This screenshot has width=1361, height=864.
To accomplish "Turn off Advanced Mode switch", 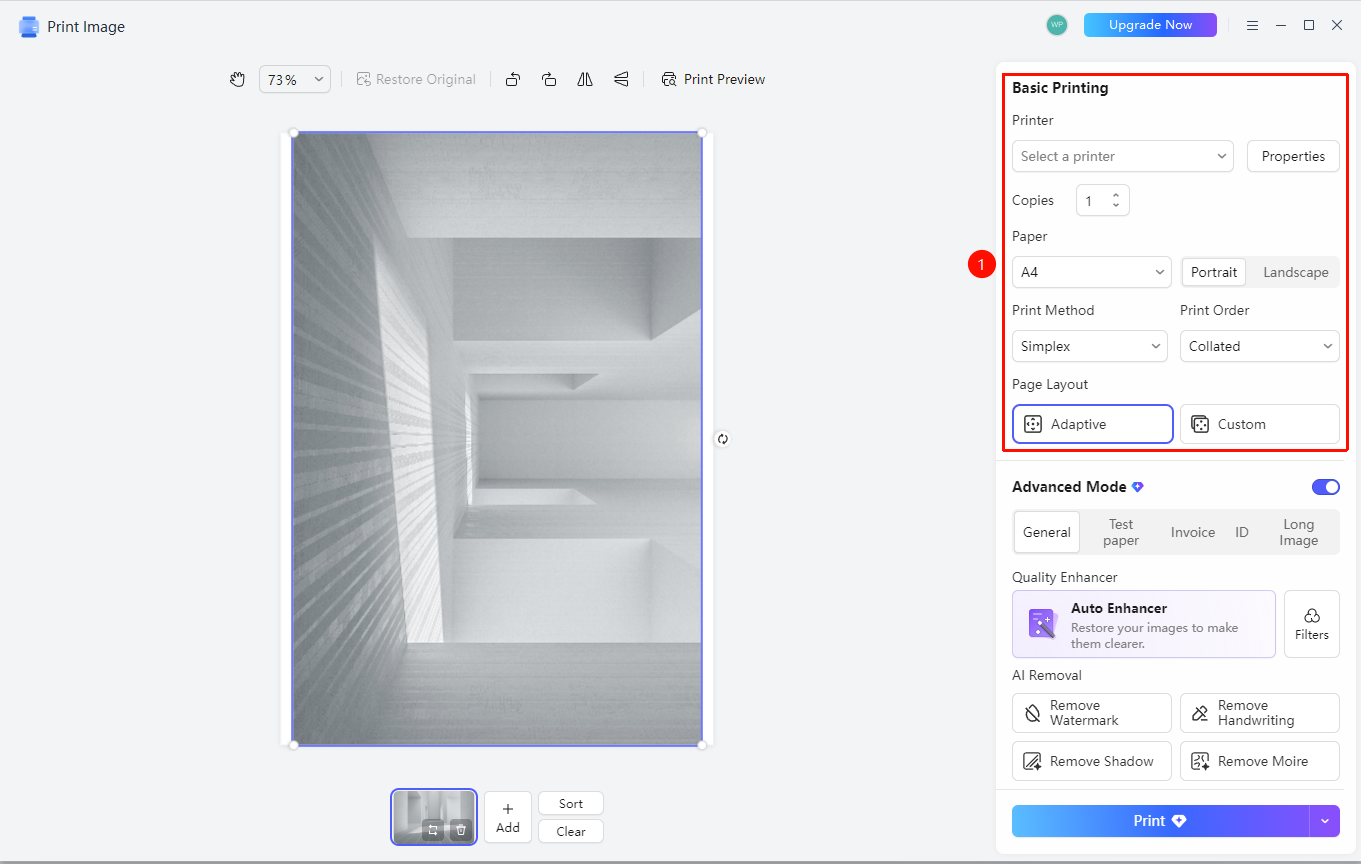I will pos(1326,487).
